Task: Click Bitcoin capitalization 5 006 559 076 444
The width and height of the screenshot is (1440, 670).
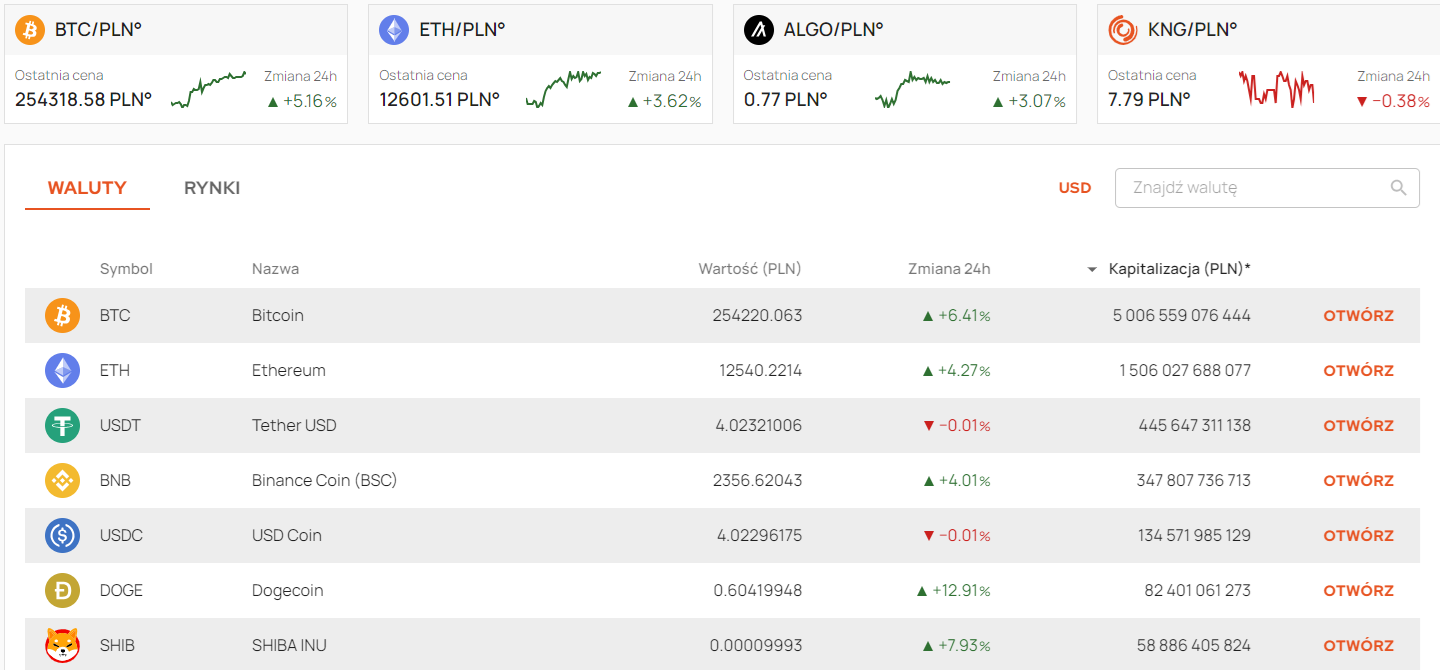Action: coord(1182,316)
